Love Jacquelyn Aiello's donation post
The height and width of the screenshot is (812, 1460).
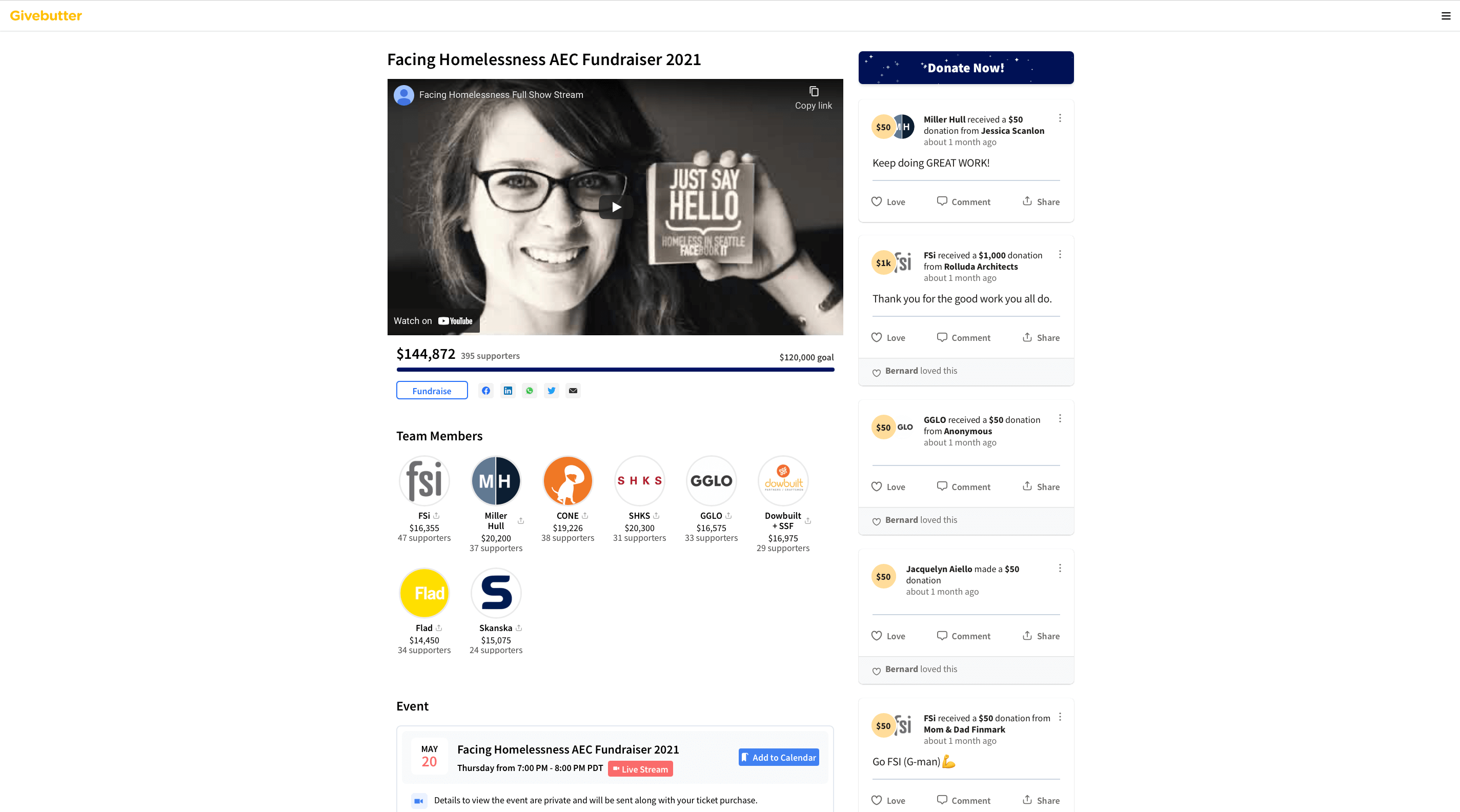(887, 636)
